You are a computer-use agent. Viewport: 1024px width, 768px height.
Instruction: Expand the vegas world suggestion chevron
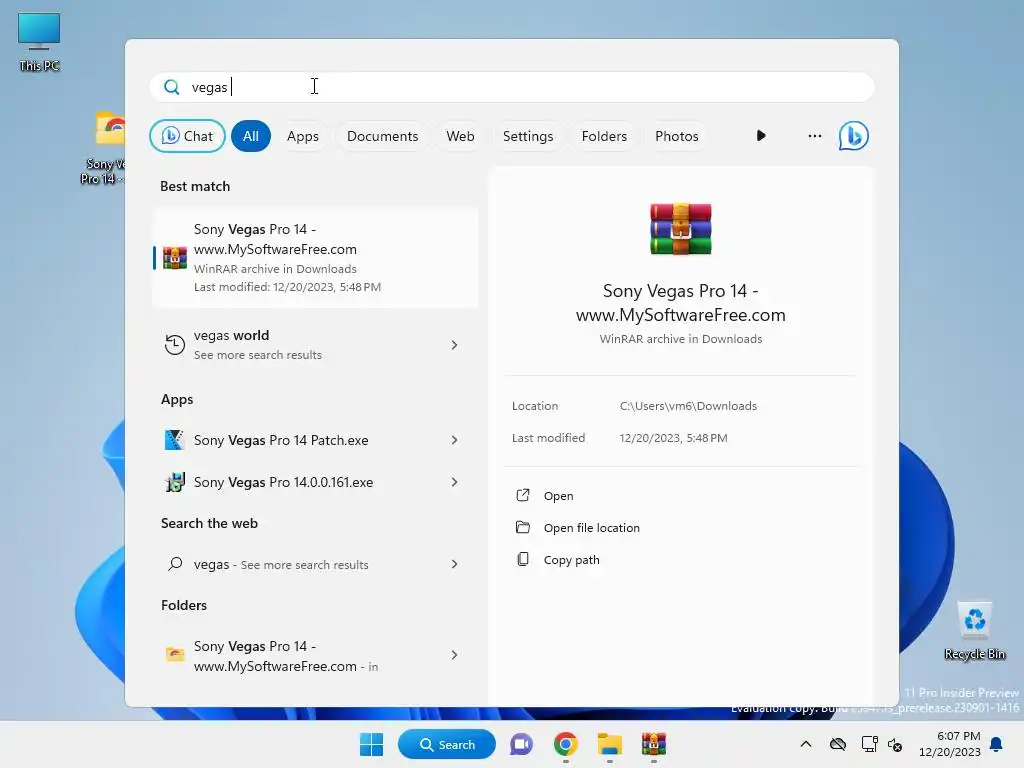tap(455, 345)
